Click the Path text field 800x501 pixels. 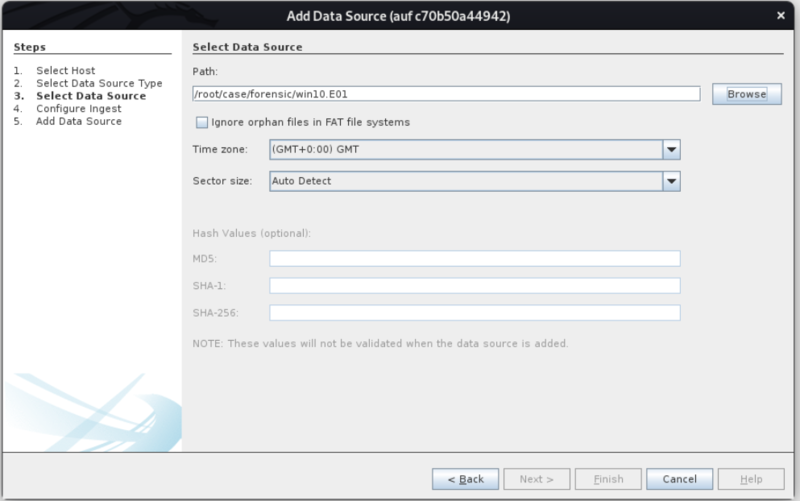pyautogui.click(x=445, y=94)
